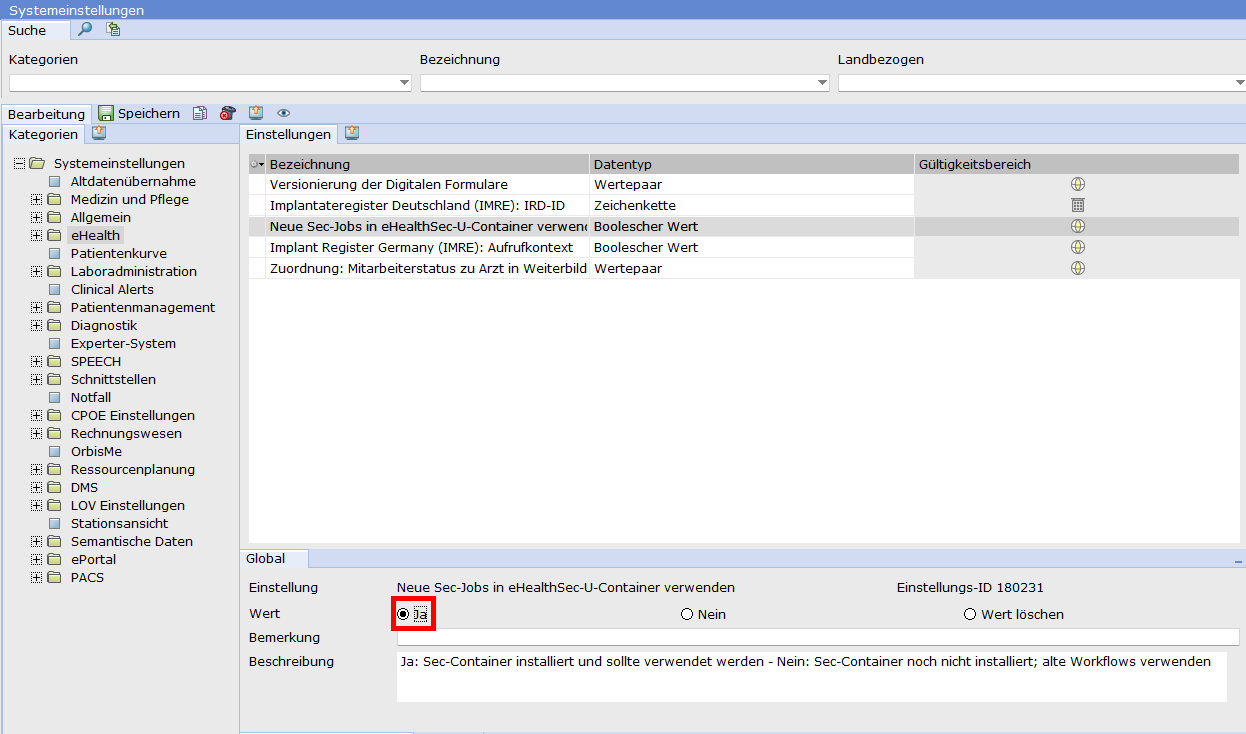
Task: Click globe icon in Versionierung row
Action: click(1077, 184)
